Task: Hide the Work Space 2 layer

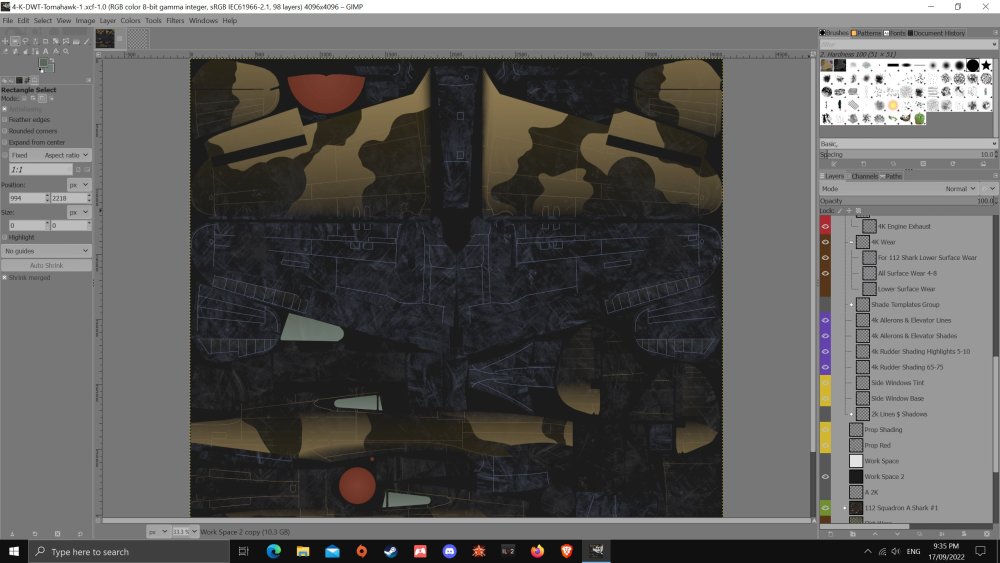Action: point(825,477)
